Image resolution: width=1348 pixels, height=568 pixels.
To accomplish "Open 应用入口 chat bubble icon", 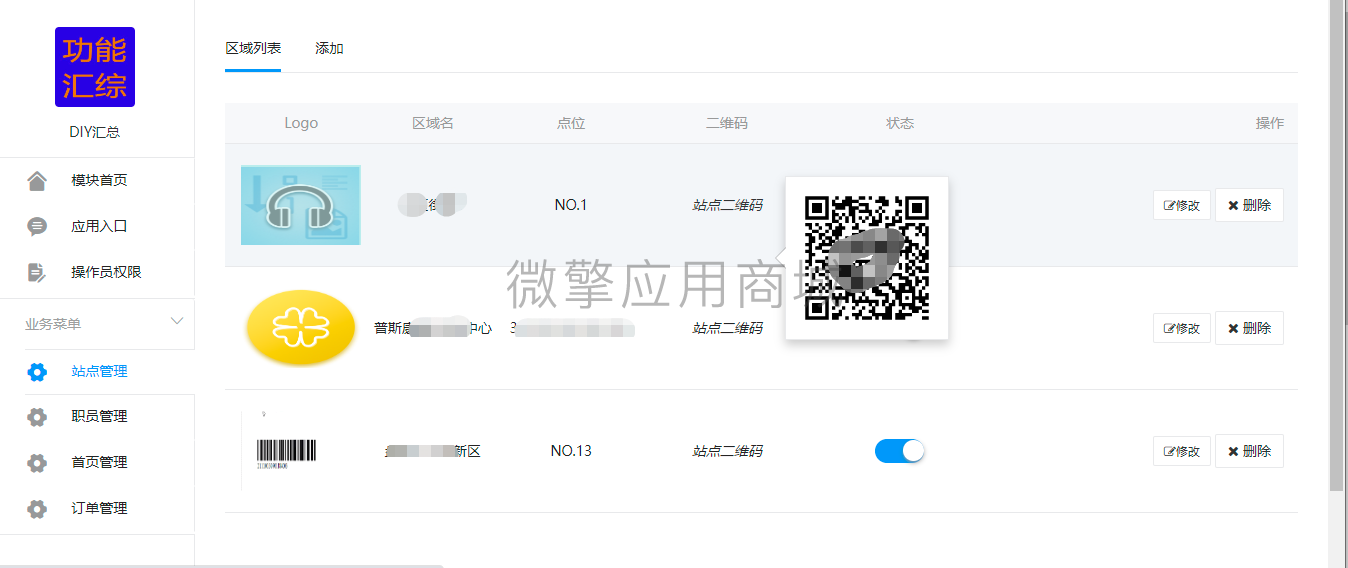I will pos(37,226).
